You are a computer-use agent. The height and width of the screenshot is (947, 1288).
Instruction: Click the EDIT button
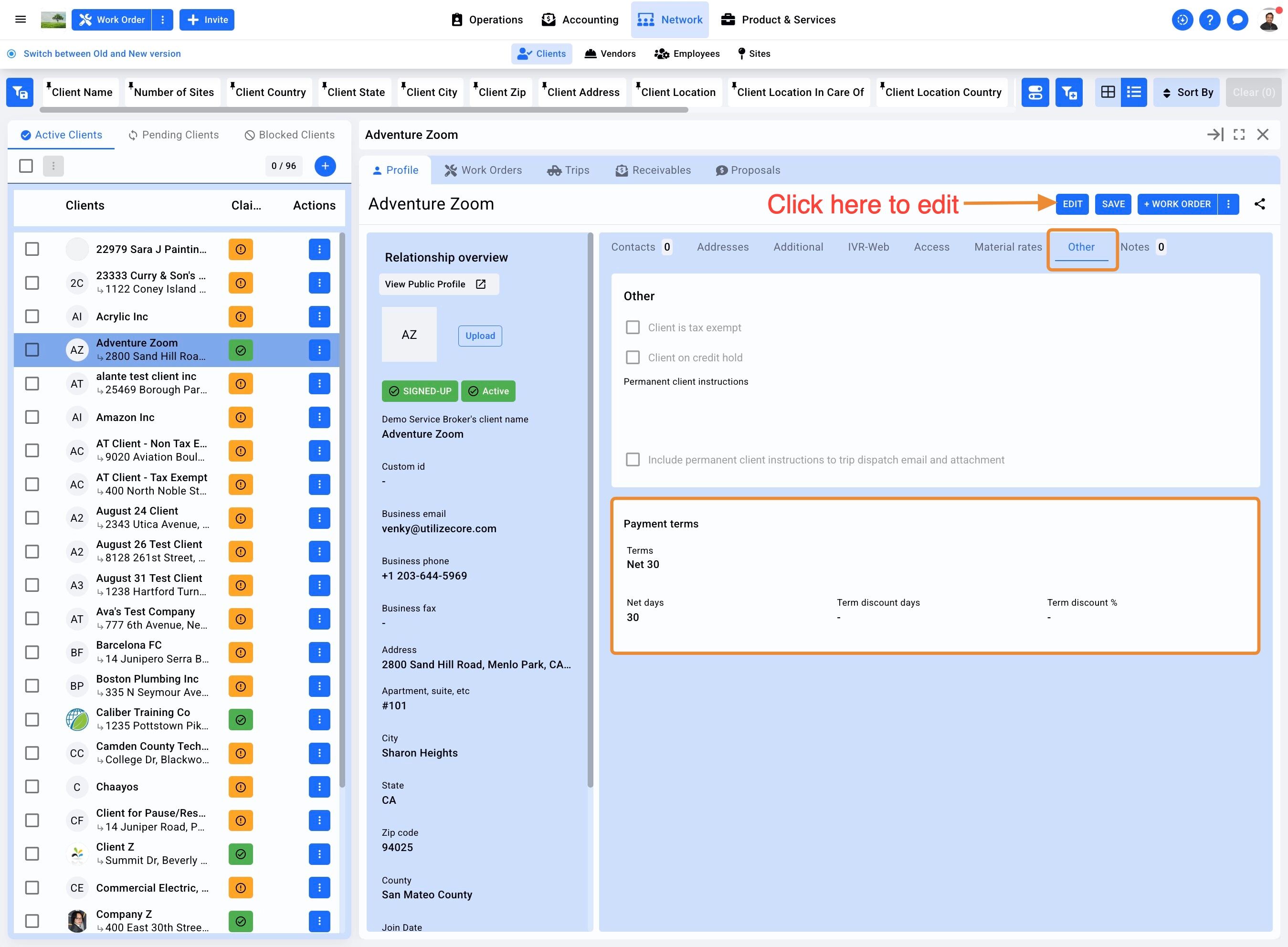click(x=1072, y=204)
